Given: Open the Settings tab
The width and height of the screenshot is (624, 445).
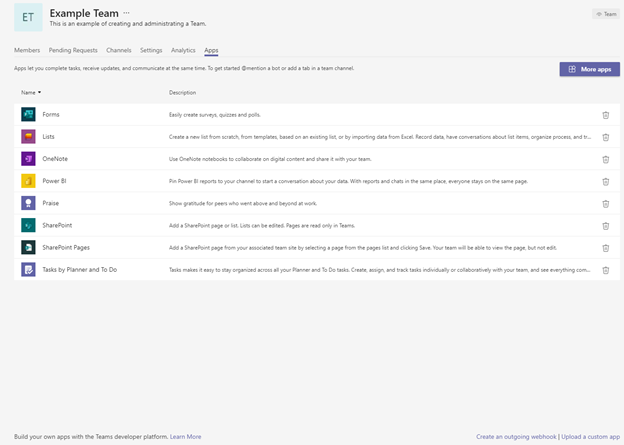Looking at the screenshot, I should 151,50.
